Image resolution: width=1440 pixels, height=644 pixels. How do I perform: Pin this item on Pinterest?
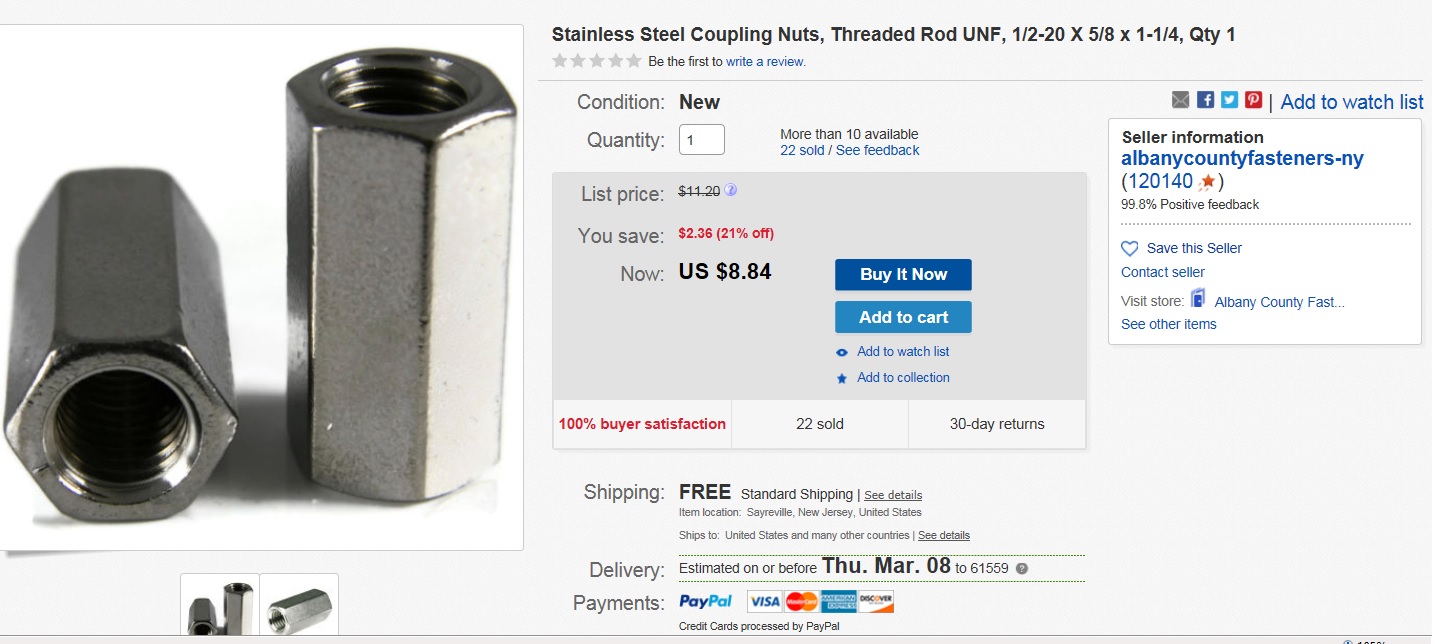pos(1253,100)
